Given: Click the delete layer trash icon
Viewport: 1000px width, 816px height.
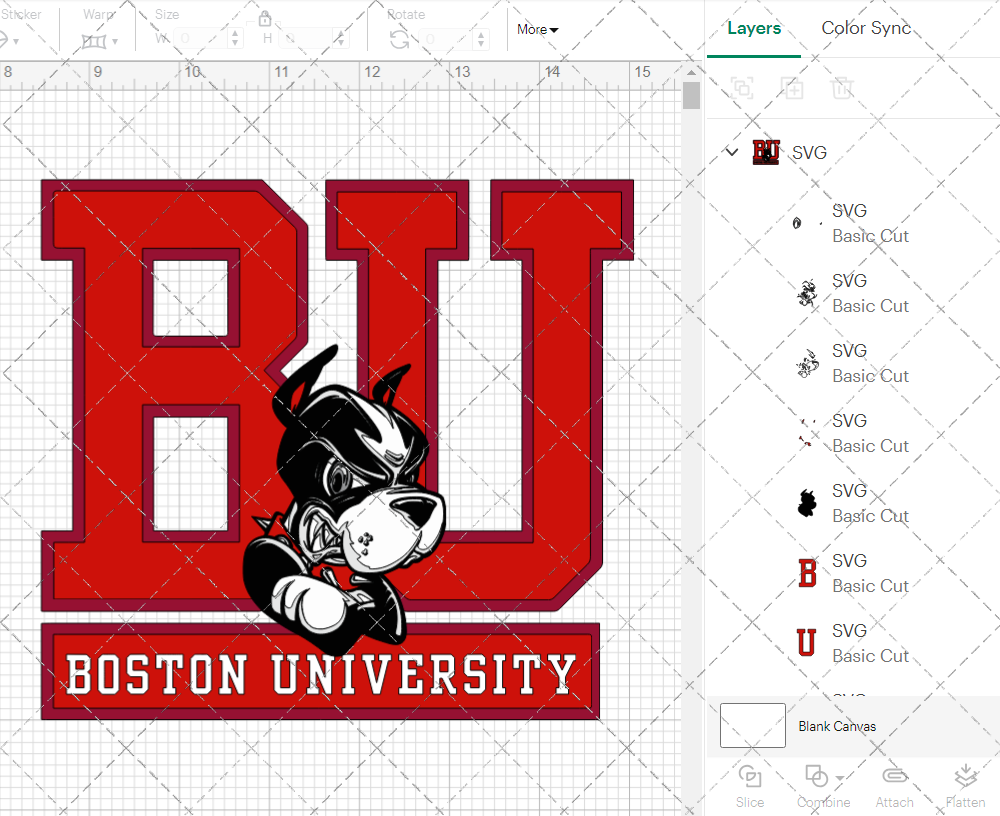Looking at the screenshot, I should click(x=842, y=88).
